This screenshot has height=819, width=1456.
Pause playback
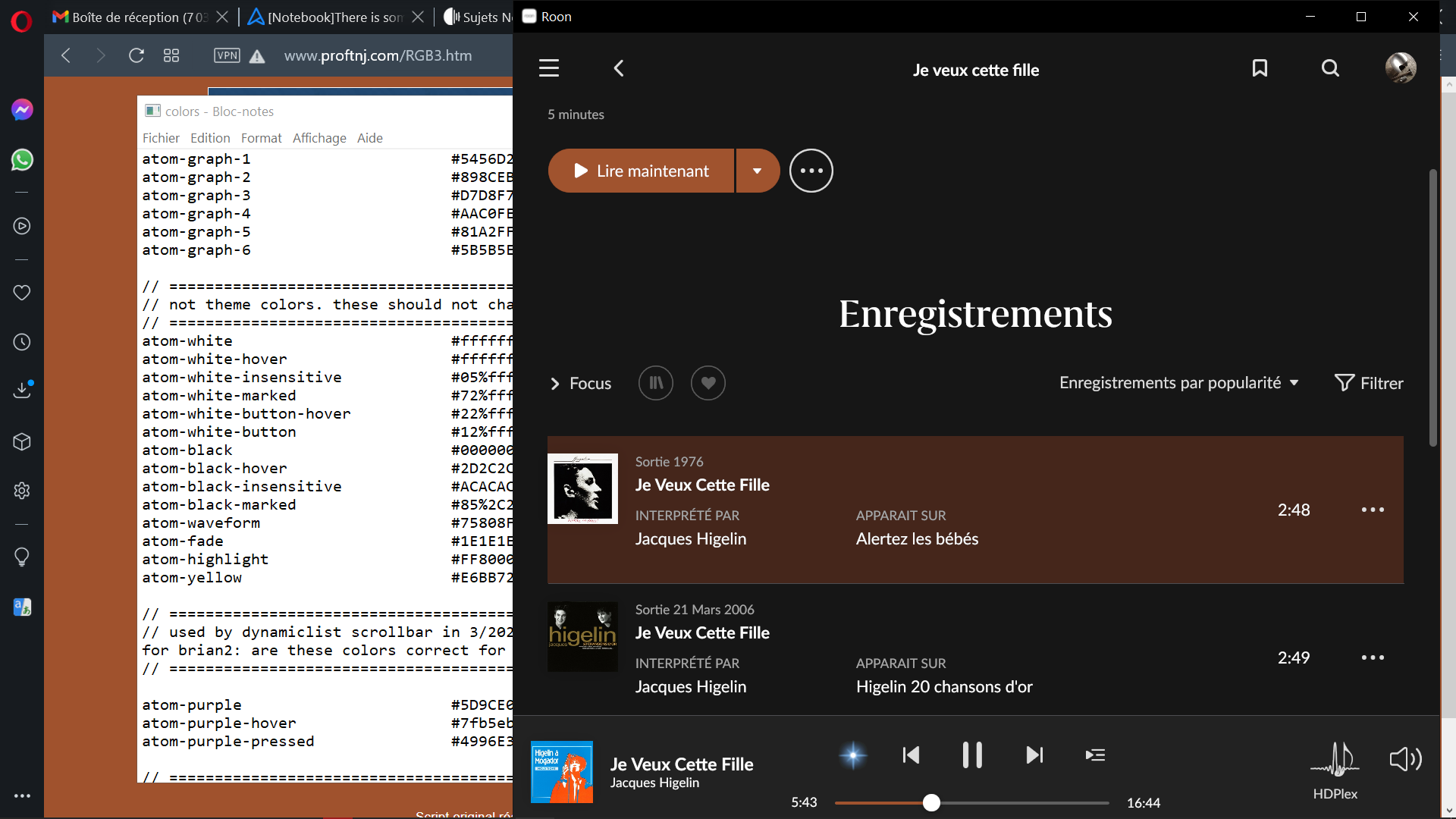pos(972,755)
